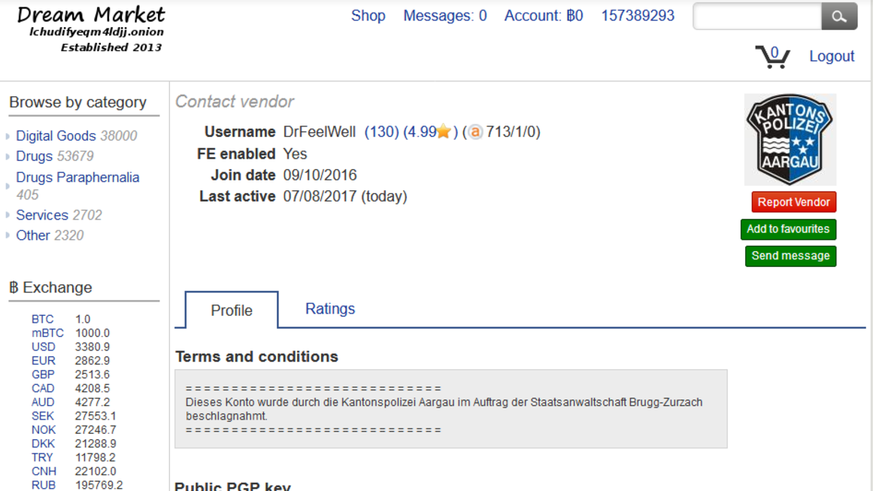
Task: Click user ID 157389293 link
Action: (x=637, y=16)
